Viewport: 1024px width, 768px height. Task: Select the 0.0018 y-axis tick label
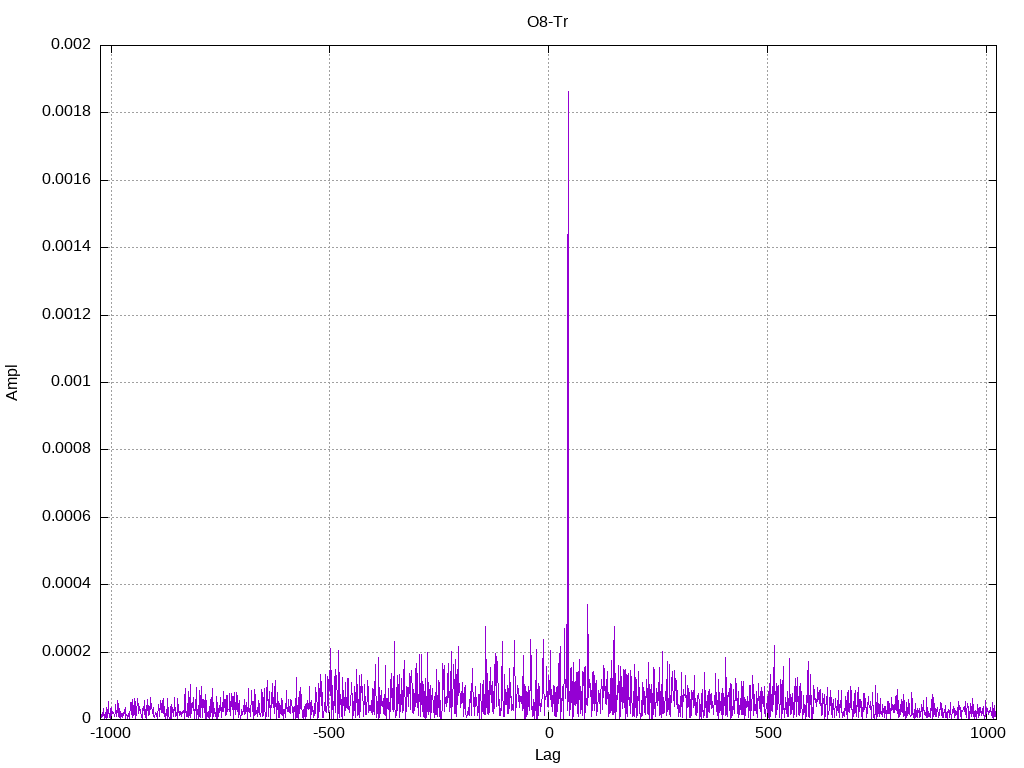coord(66,112)
